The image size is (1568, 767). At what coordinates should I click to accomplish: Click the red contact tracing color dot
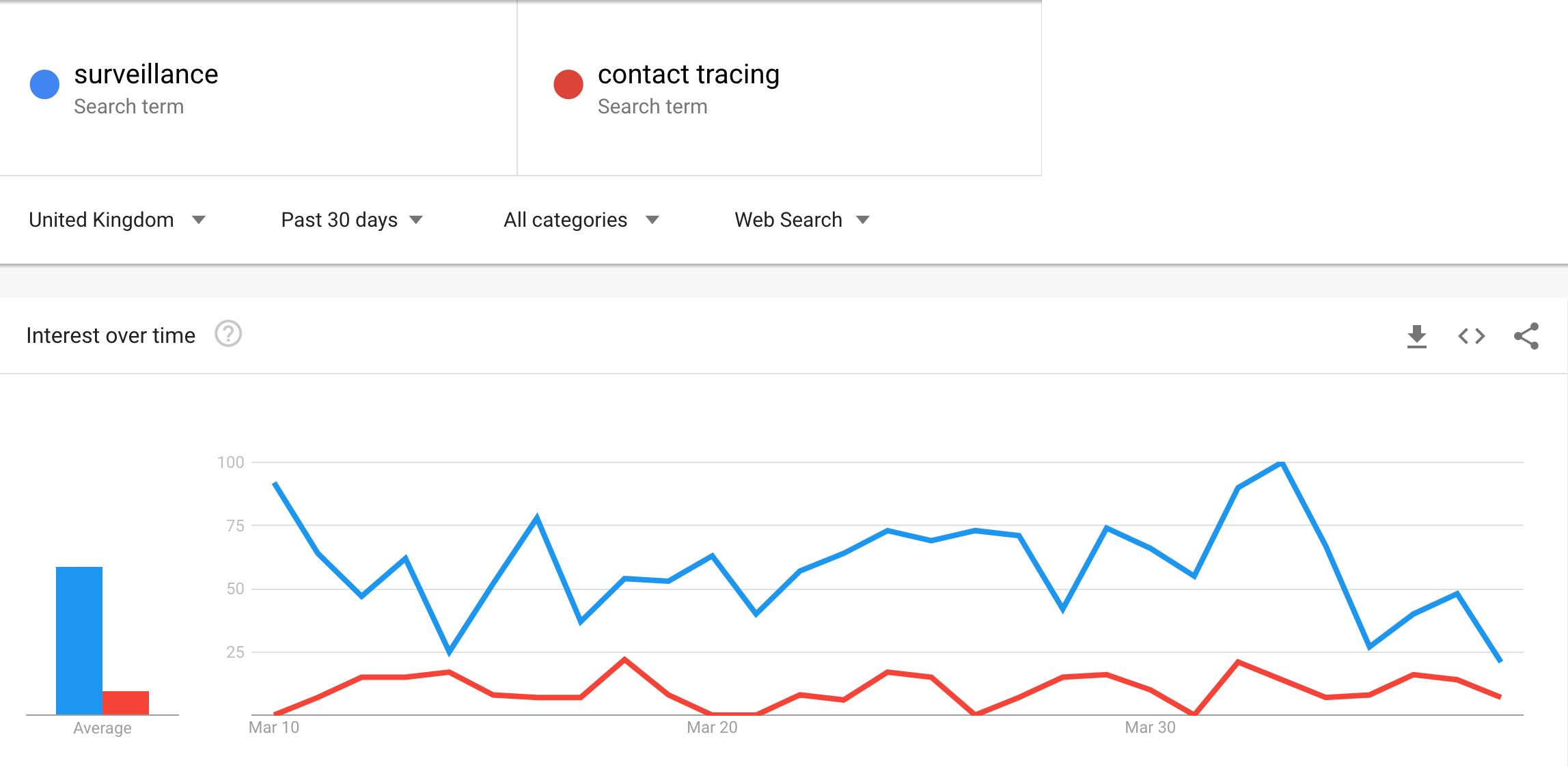click(x=568, y=85)
